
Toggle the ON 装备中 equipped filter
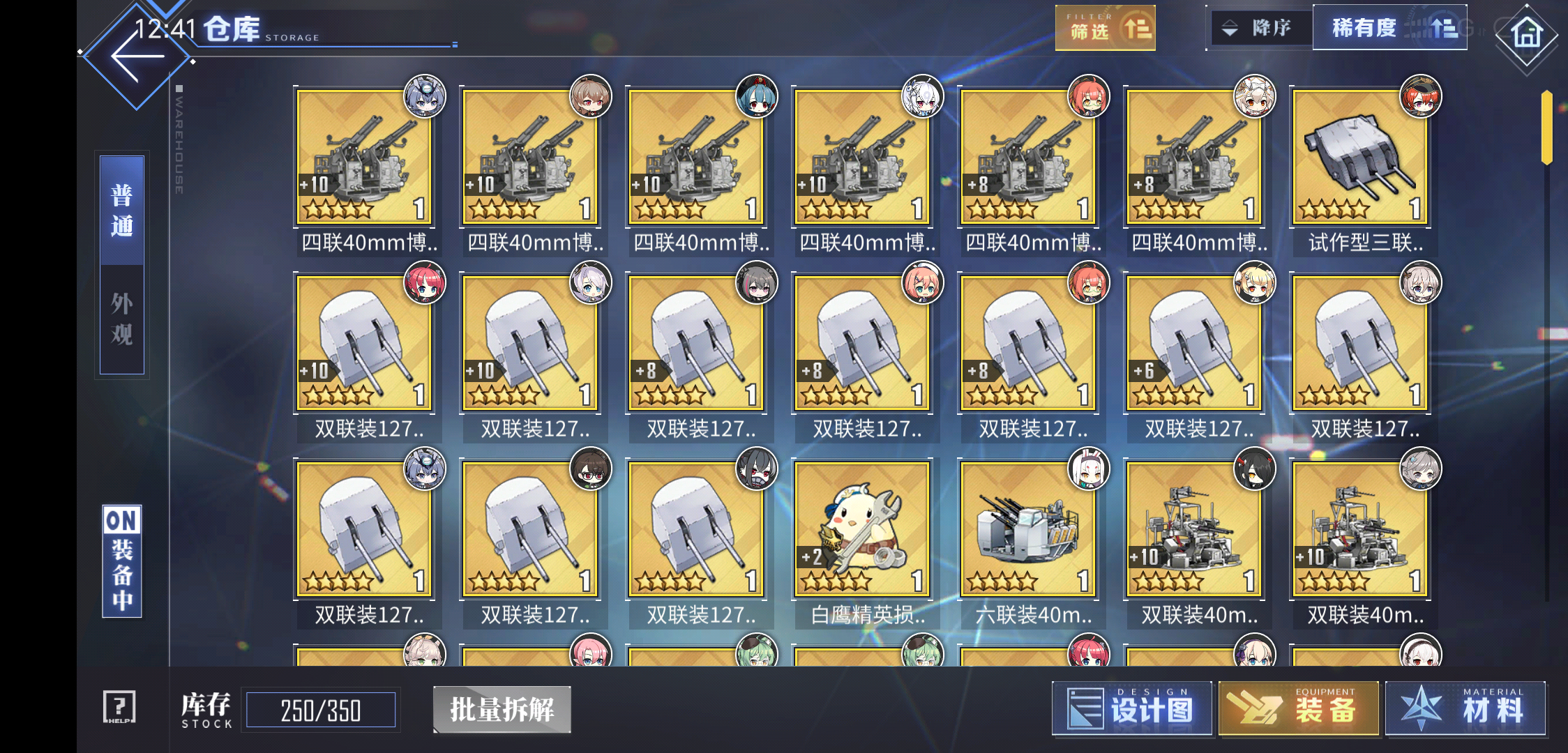click(x=122, y=561)
